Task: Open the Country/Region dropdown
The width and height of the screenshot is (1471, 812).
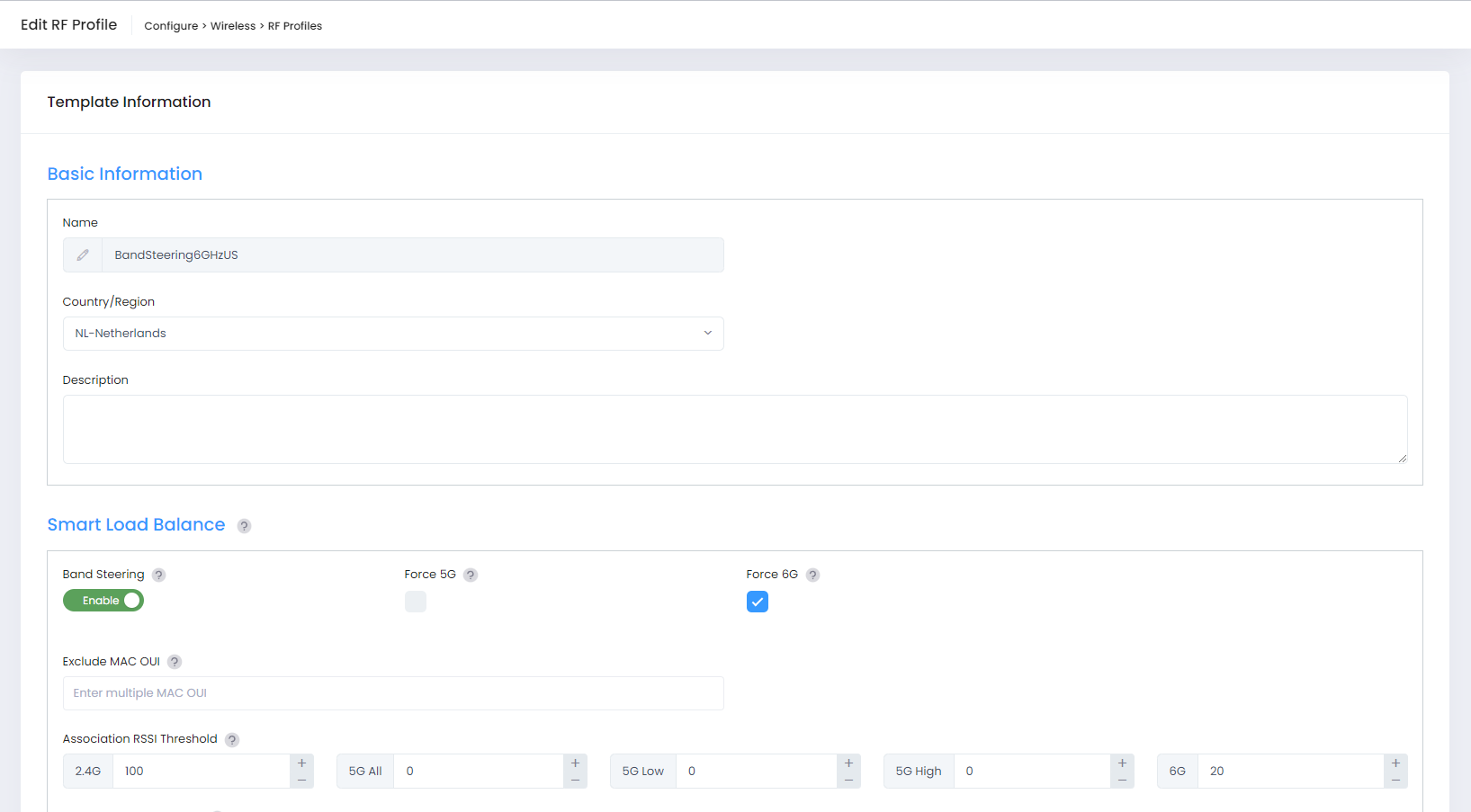Action: coord(393,334)
